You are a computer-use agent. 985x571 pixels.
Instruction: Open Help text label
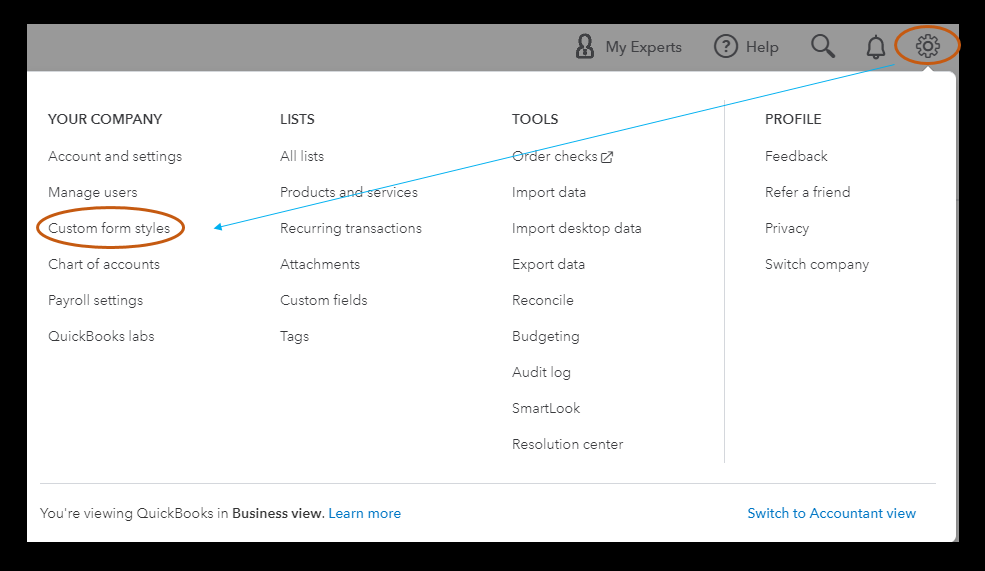point(762,47)
